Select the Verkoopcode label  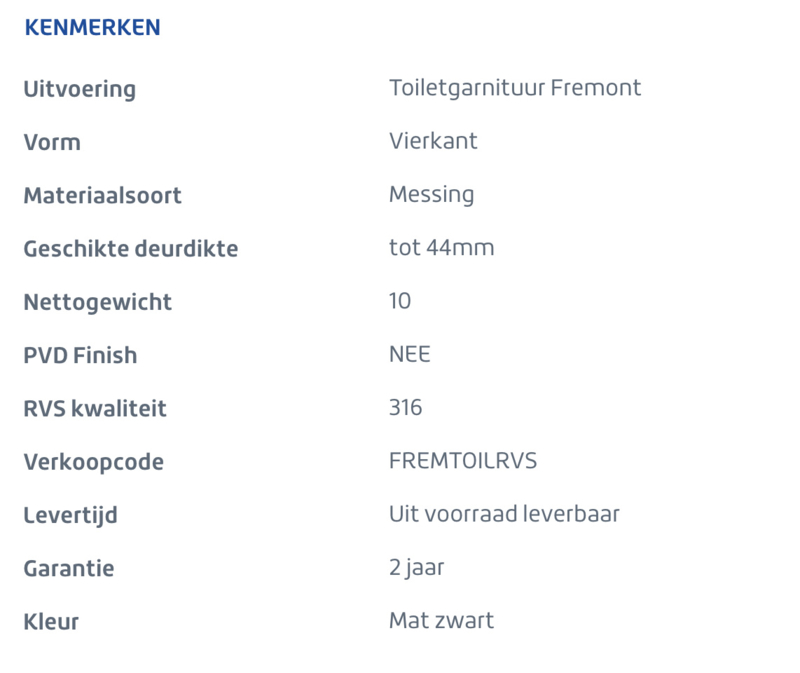(94, 462)
